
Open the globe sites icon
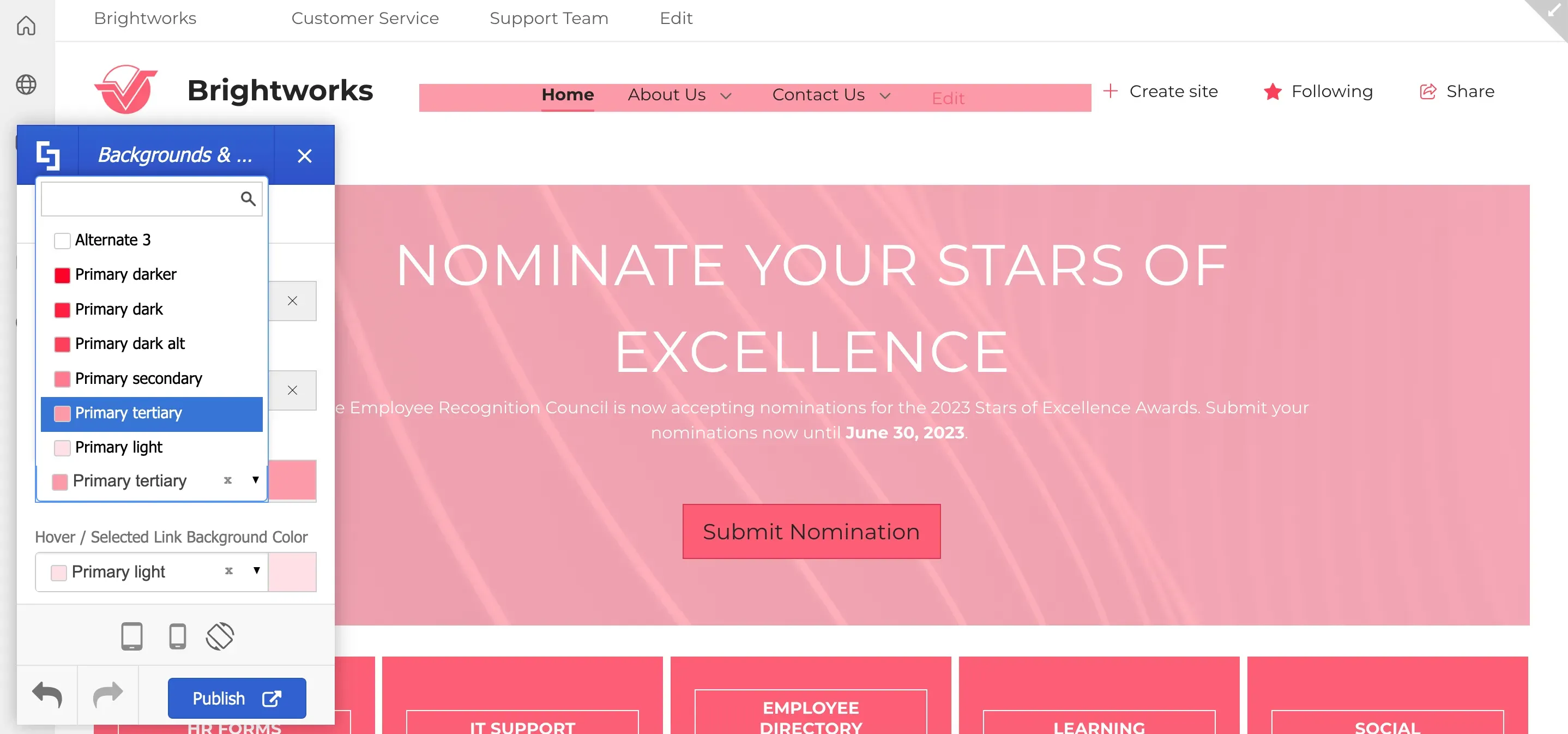tap(26, 85)
